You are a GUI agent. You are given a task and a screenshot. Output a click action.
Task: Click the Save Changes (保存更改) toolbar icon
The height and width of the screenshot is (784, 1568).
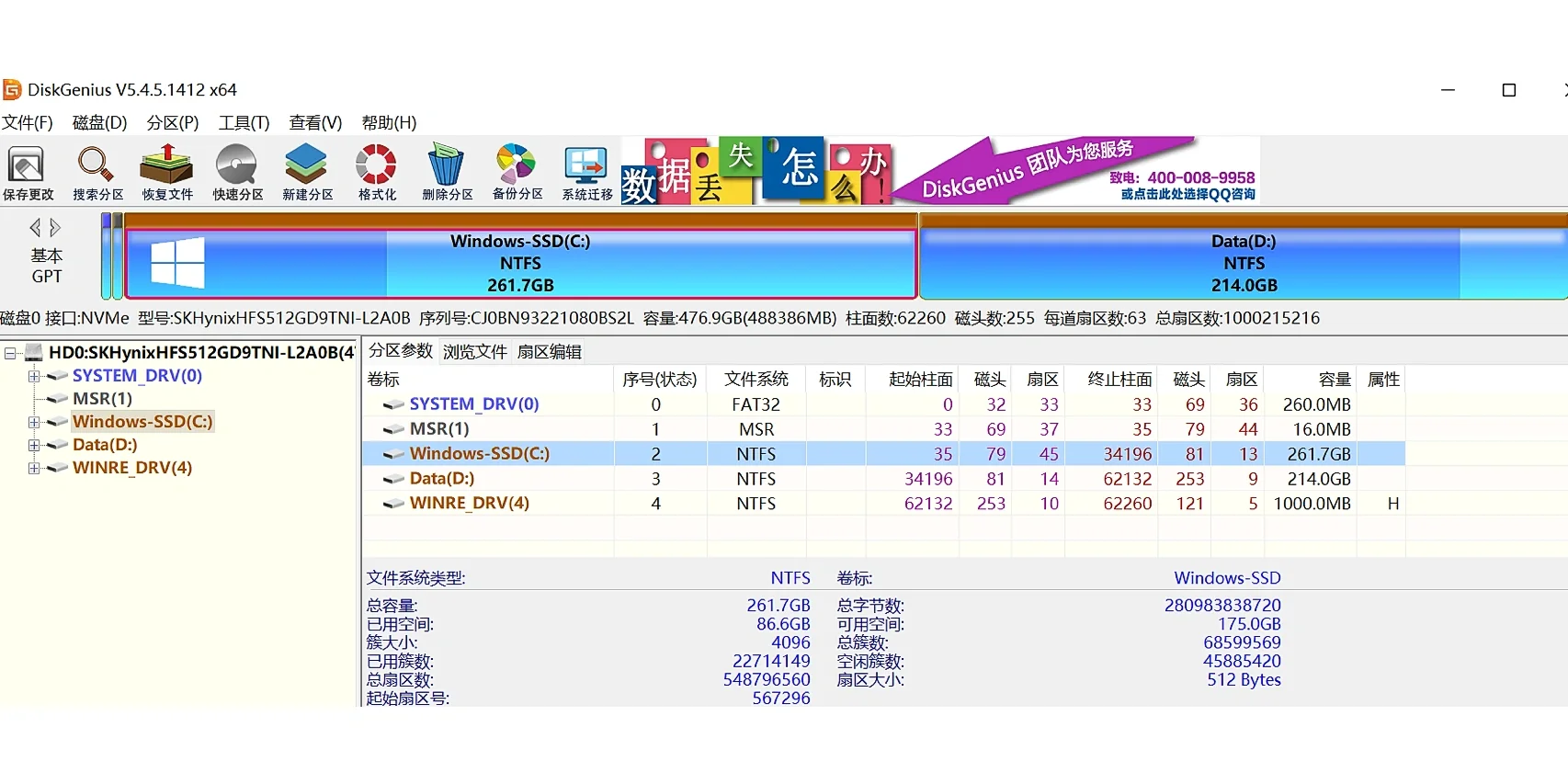[x=28, y=173]
